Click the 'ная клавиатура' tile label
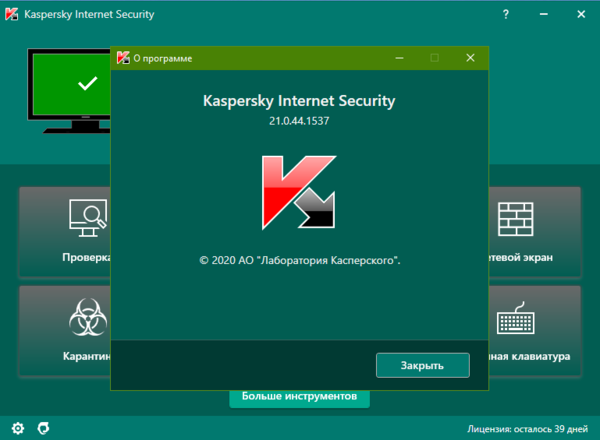 pyautogui.click(x=530, y=357)
